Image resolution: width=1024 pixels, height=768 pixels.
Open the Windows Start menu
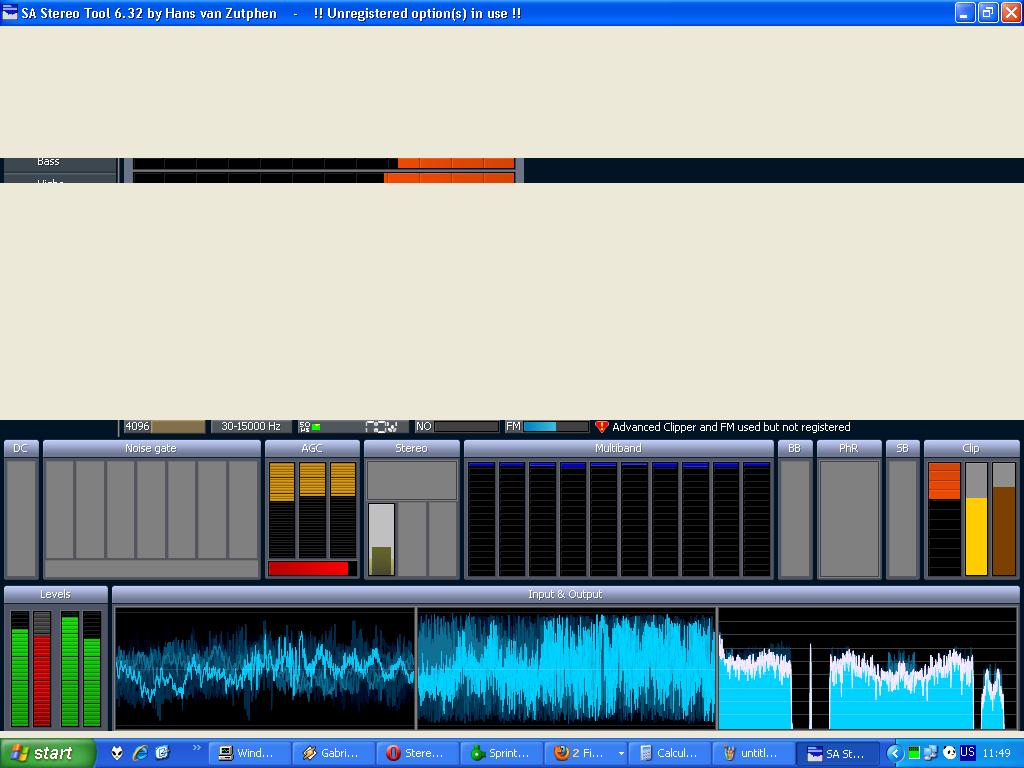coord(47,753)
